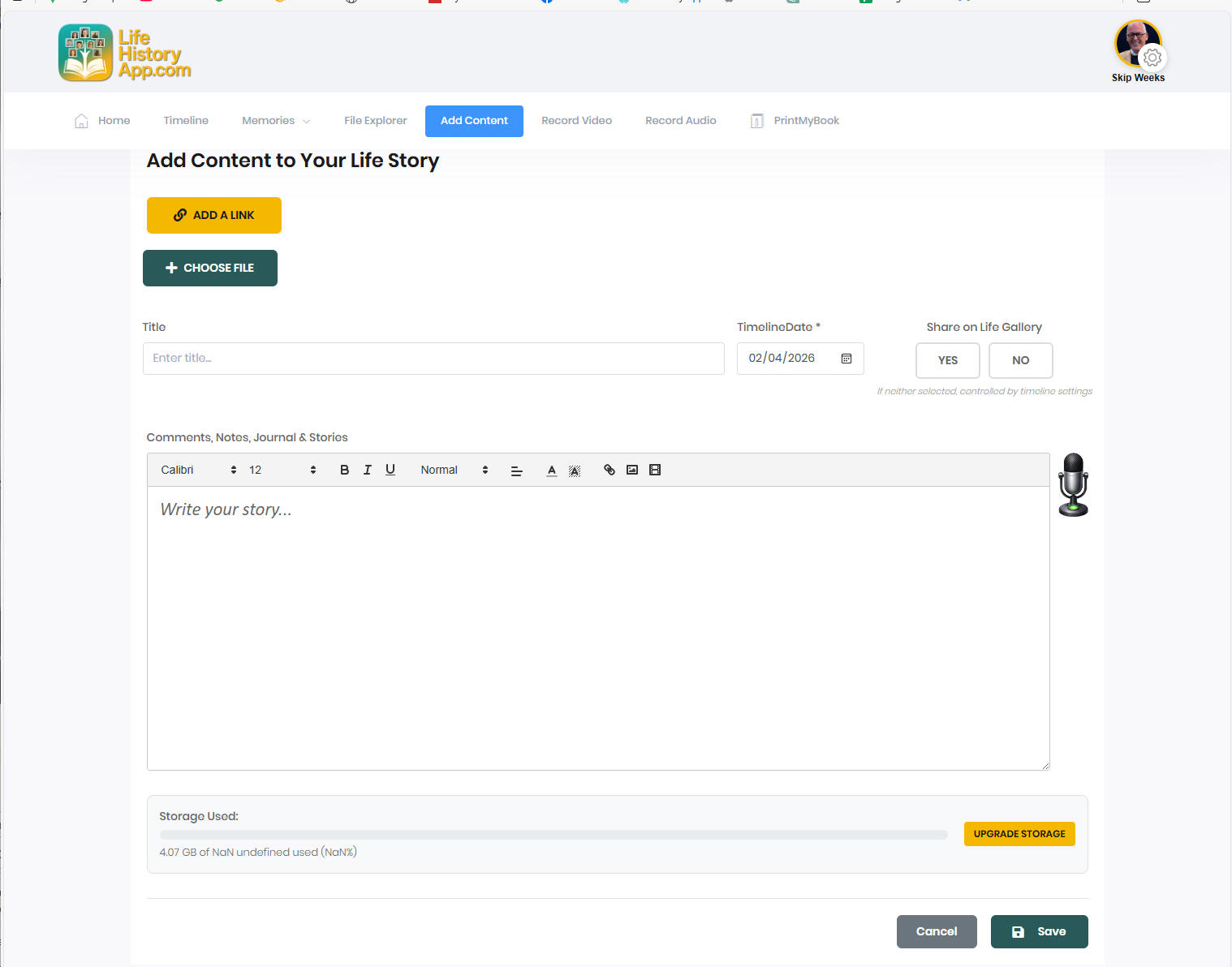1232x967 pixels.
Task: Open the text color picker
Action: point(552,471)
